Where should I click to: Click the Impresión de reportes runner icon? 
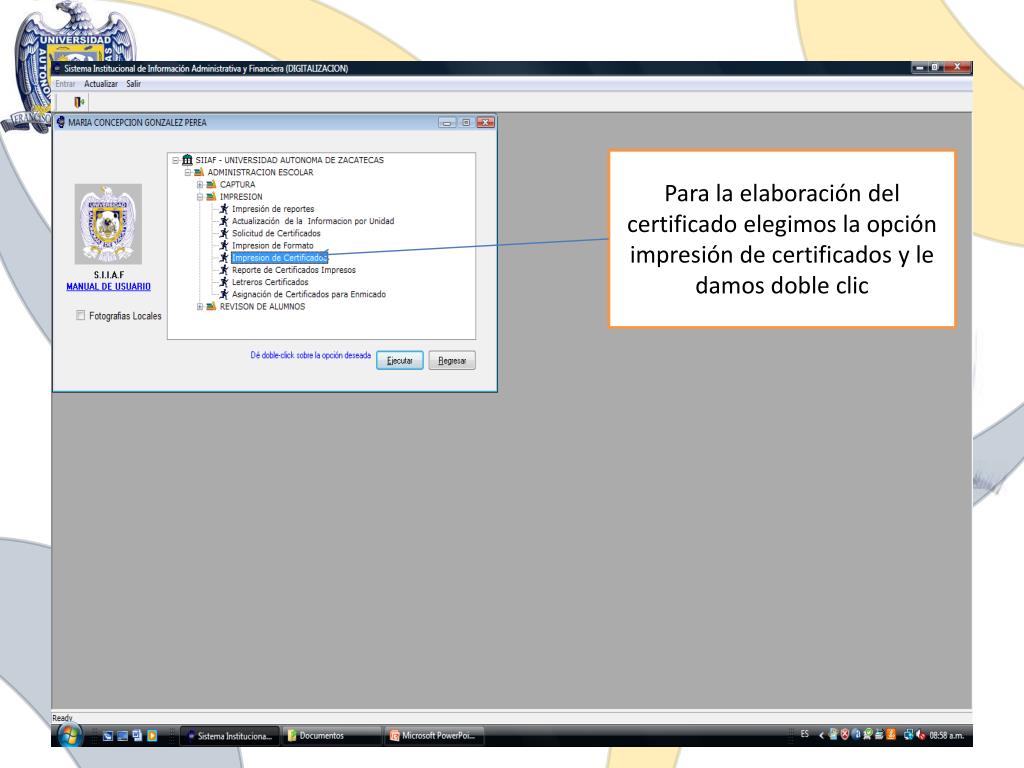coord(224,209)
